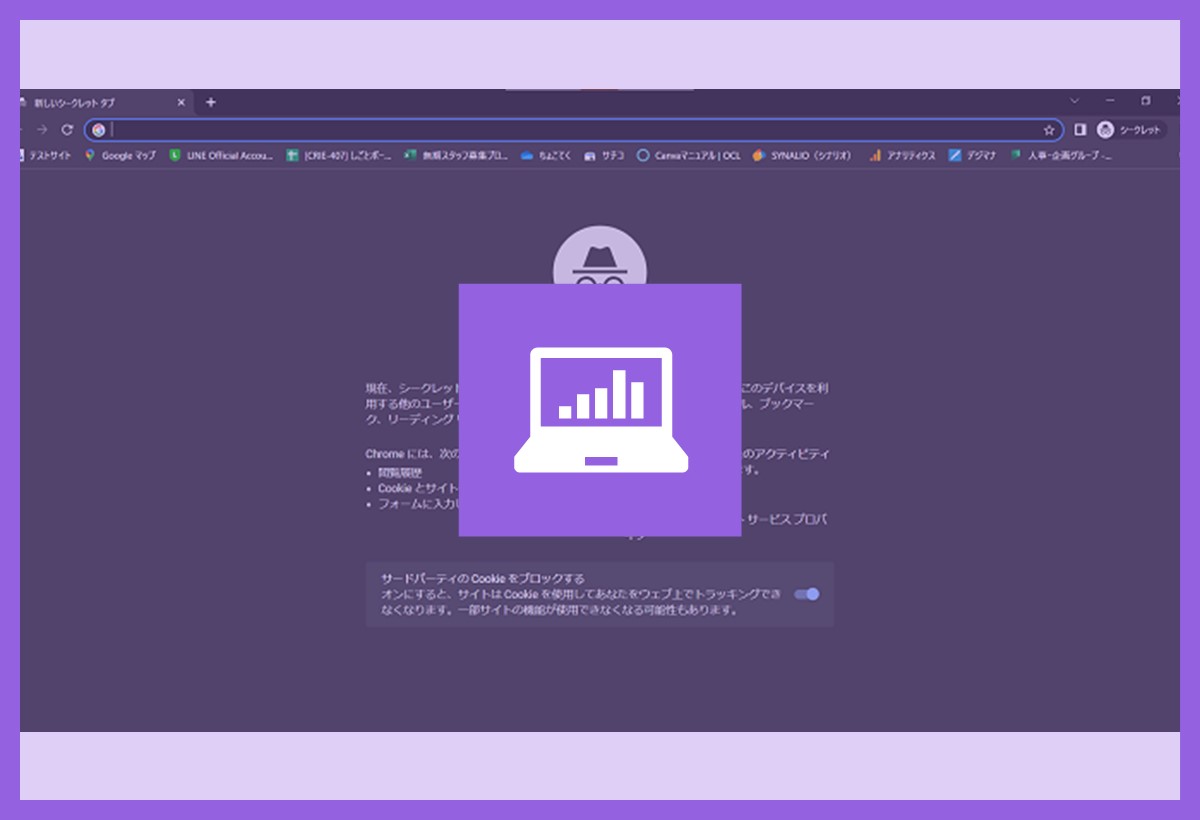Click inside the address bar
The height and width of the screenshot is (820, 1200).
click(570, 130)
